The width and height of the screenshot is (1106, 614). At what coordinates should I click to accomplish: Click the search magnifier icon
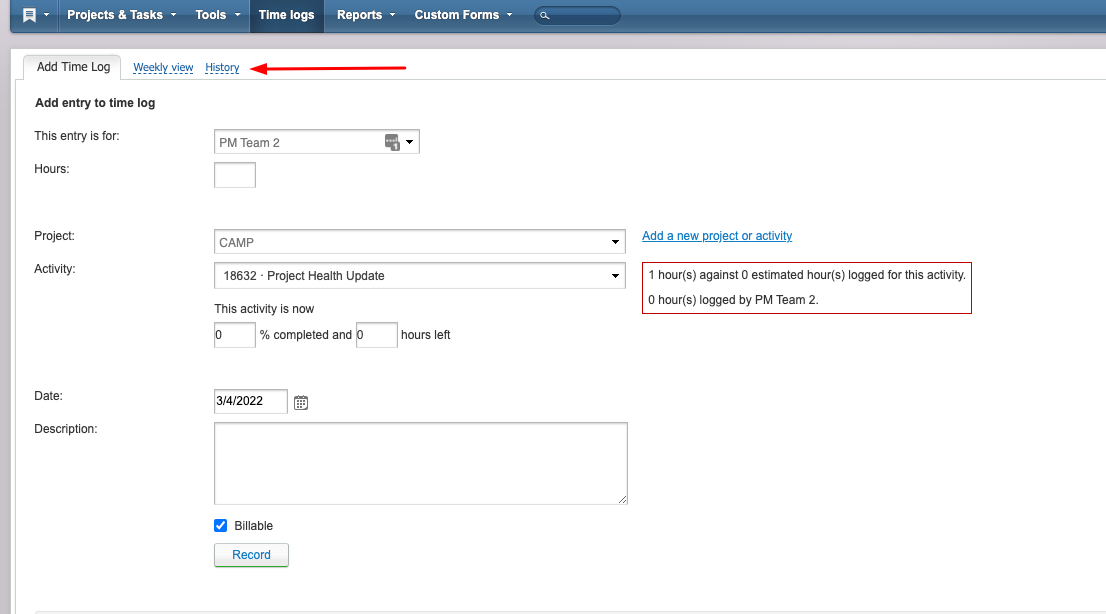[x=545, y=15]
